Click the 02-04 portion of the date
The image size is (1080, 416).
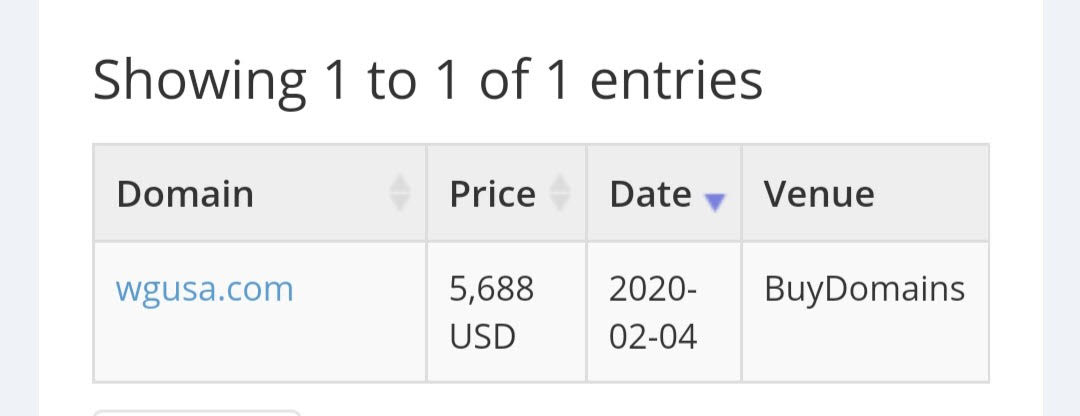pos(653,337)
